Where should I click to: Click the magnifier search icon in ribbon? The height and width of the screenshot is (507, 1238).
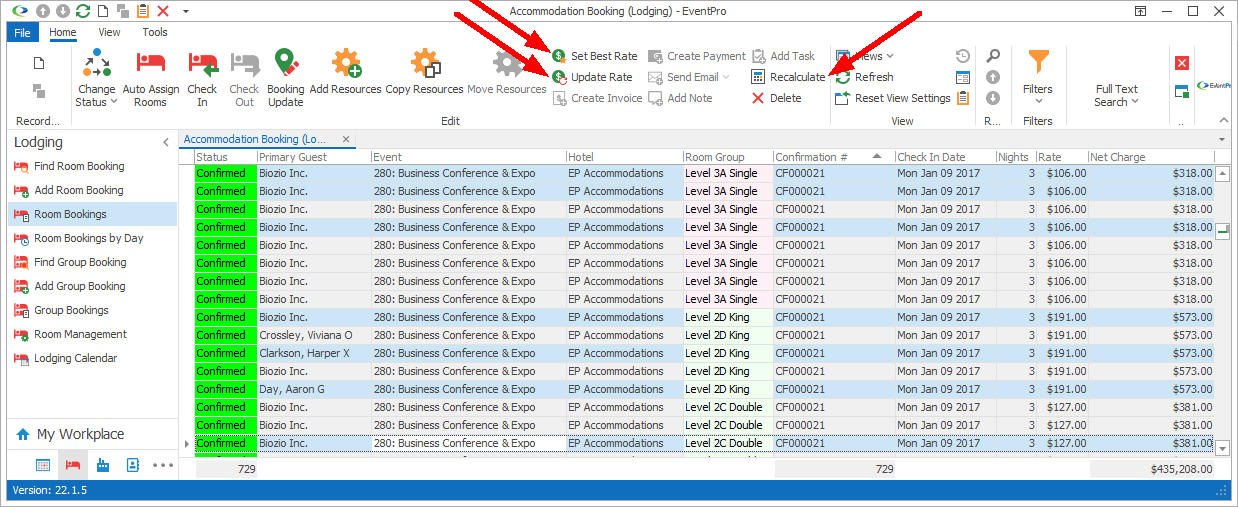point(993,56)
